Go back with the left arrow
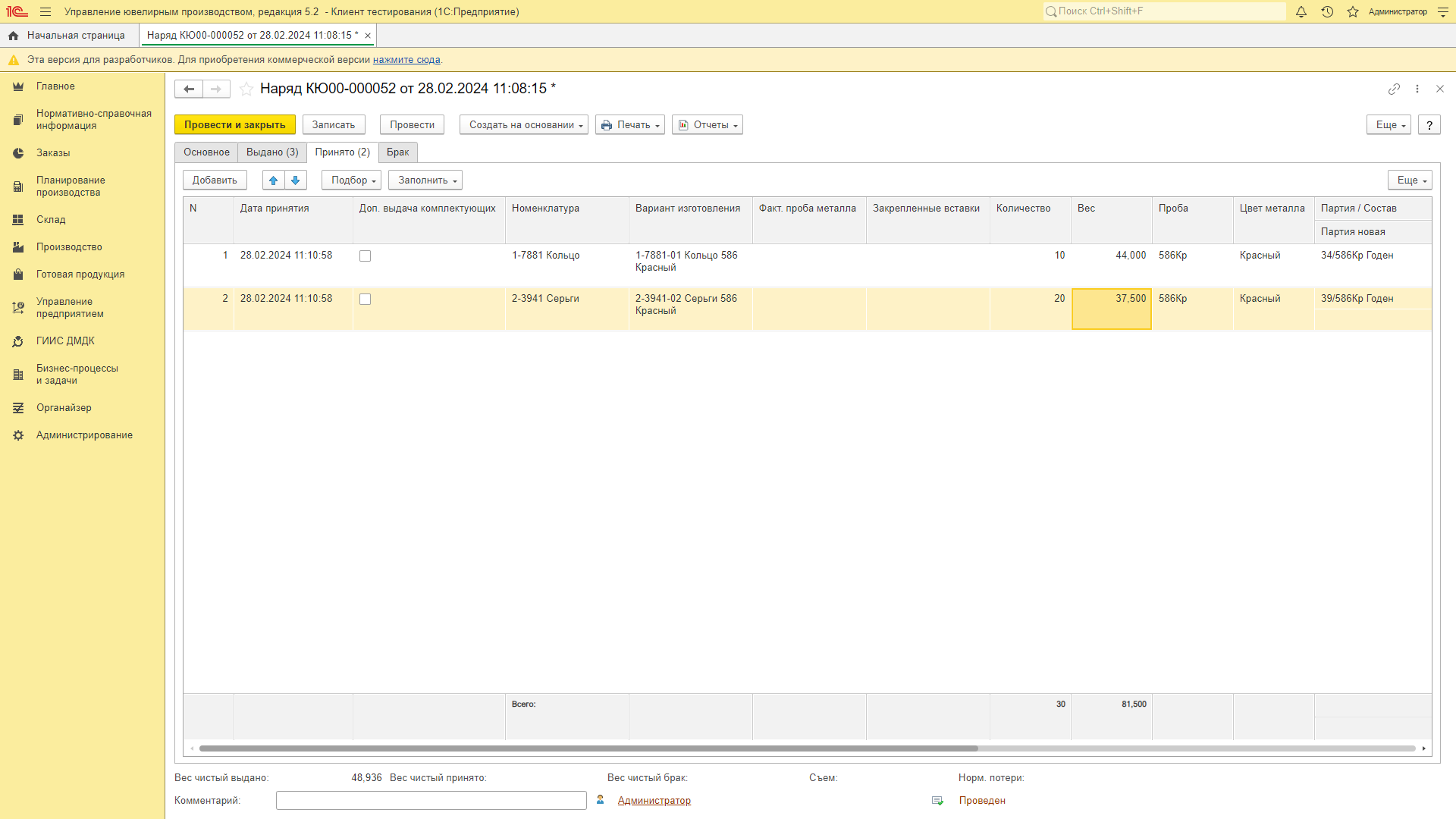The width and height of the screenshot is (1456, 819). [189, 89]
